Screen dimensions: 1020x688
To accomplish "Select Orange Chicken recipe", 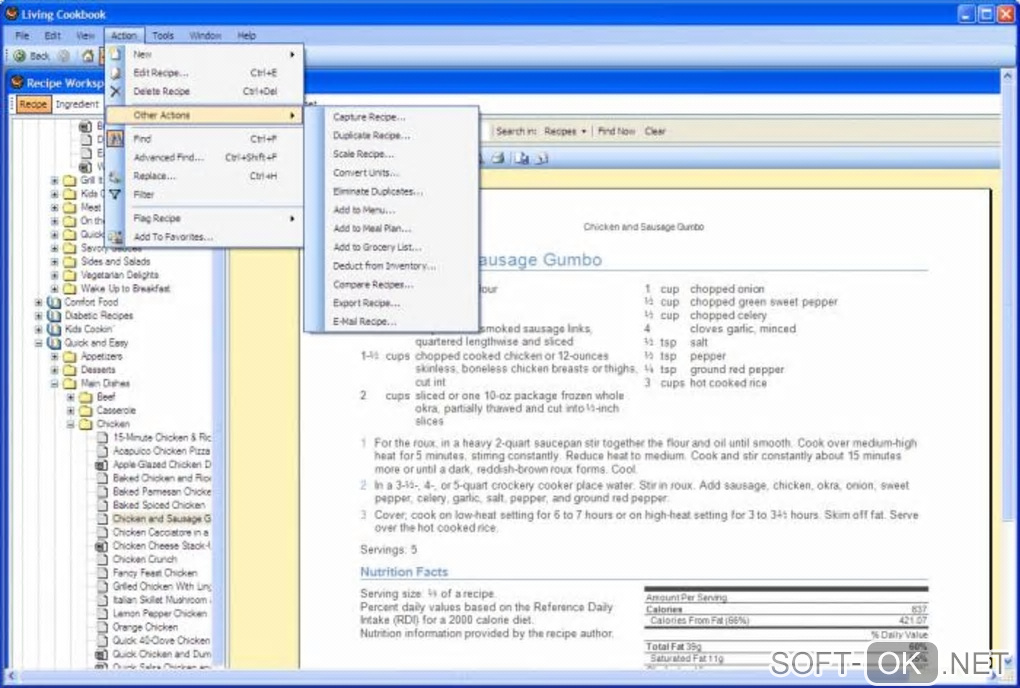I will [x=145, y=628].
